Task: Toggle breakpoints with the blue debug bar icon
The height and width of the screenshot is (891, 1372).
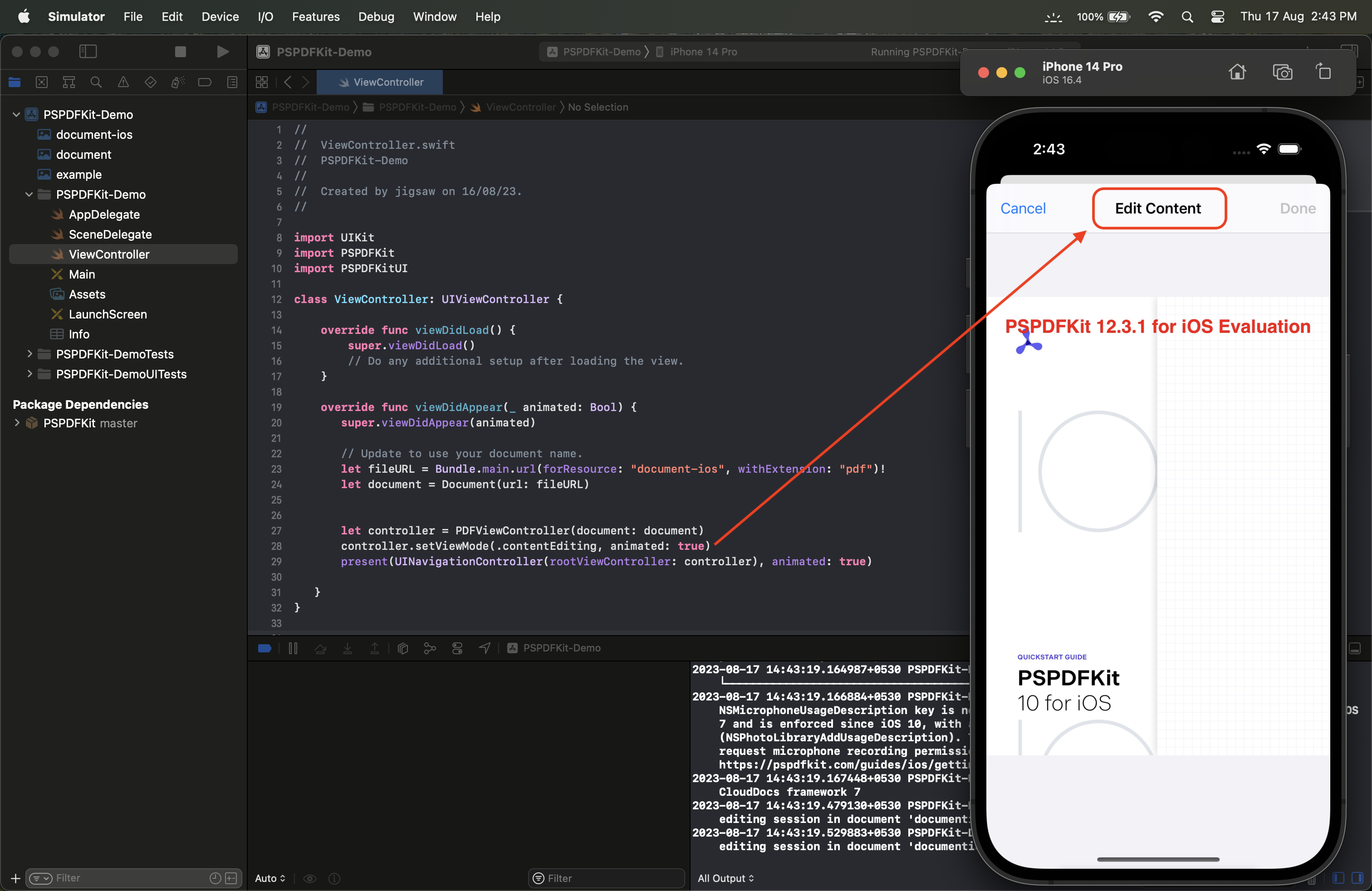Action: pos(264,648)
